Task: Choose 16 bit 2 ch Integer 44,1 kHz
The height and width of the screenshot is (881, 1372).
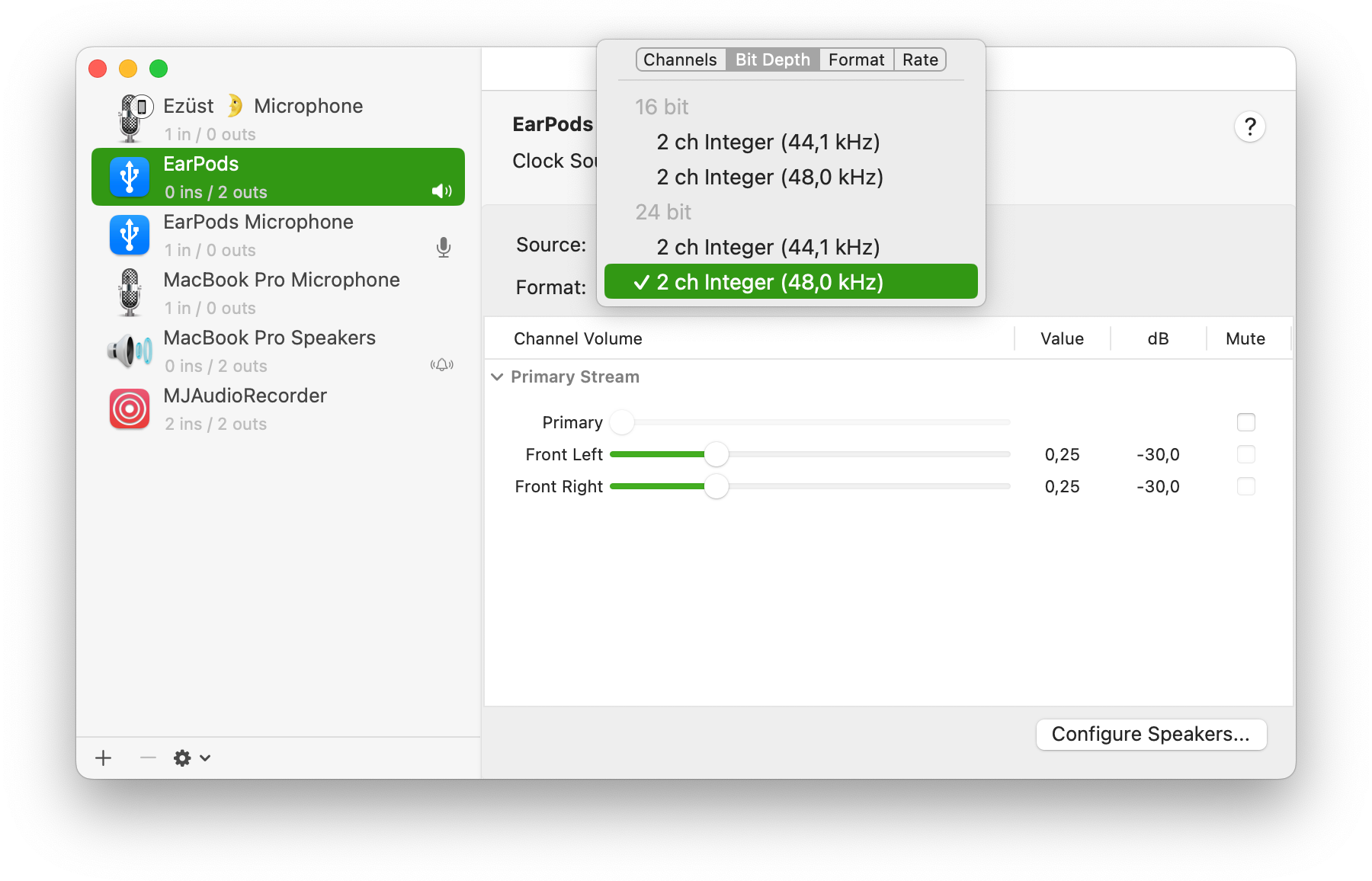Action: pyautogui.click(x=768, y=143)
